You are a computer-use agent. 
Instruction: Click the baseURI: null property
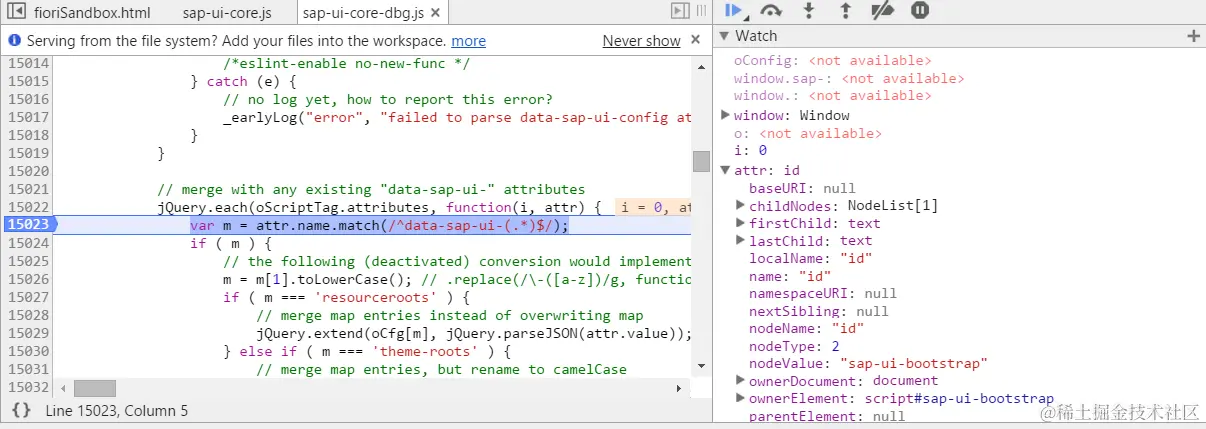[x=802, y=188]
